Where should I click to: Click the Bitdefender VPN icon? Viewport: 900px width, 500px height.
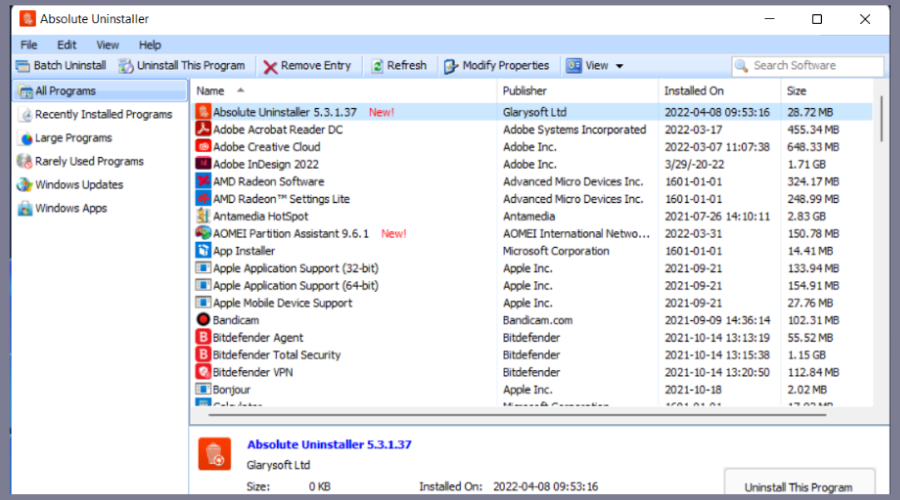click(203, 371)
